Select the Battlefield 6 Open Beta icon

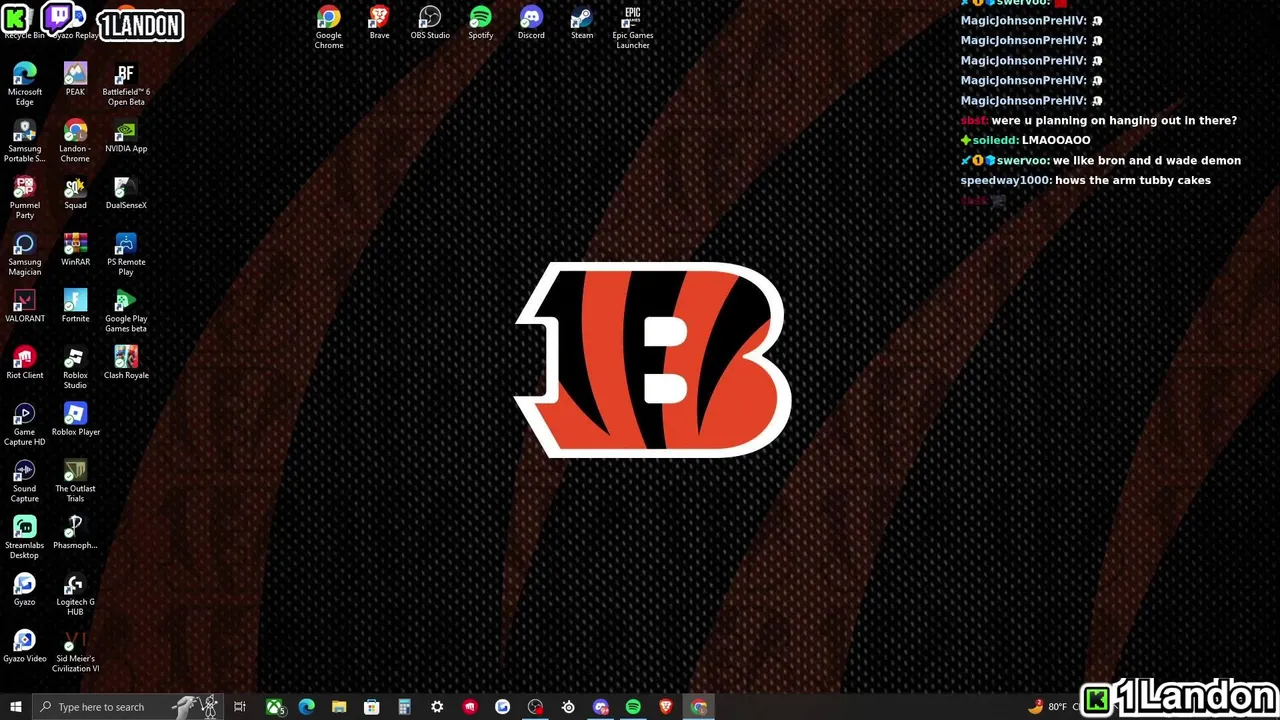point(126,84)
